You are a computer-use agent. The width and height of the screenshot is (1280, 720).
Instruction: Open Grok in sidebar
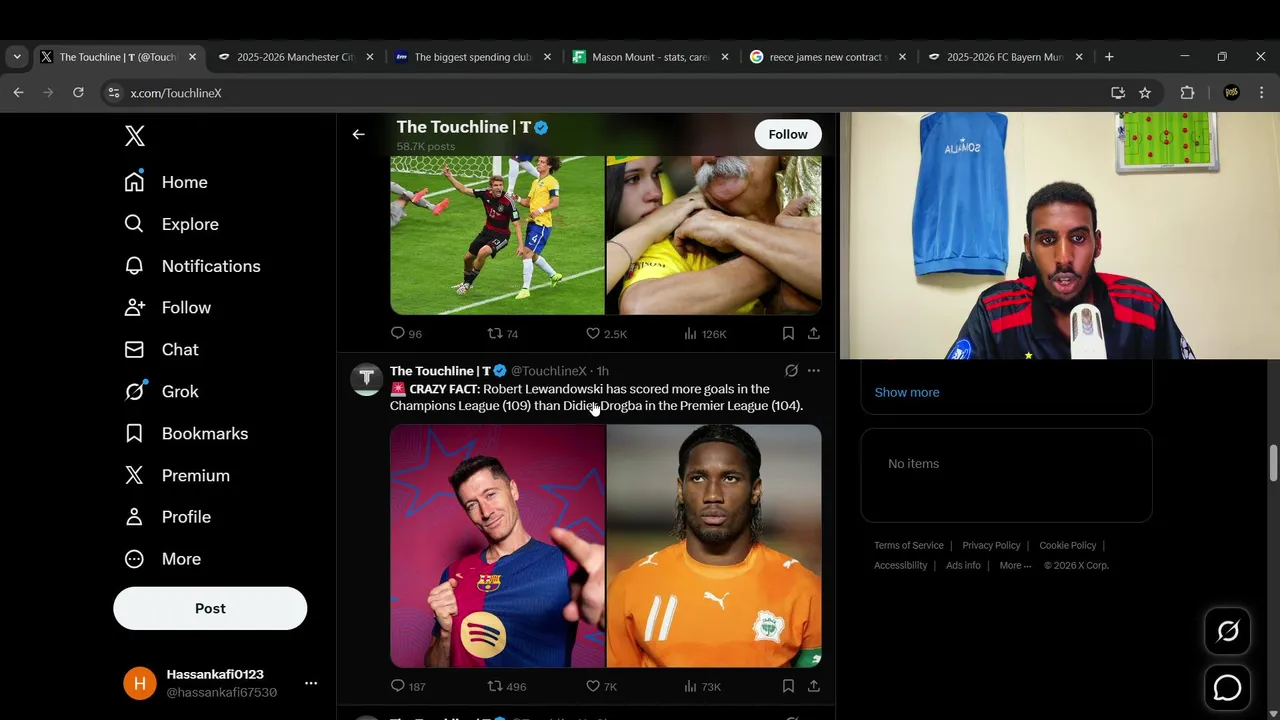point(162,392)
